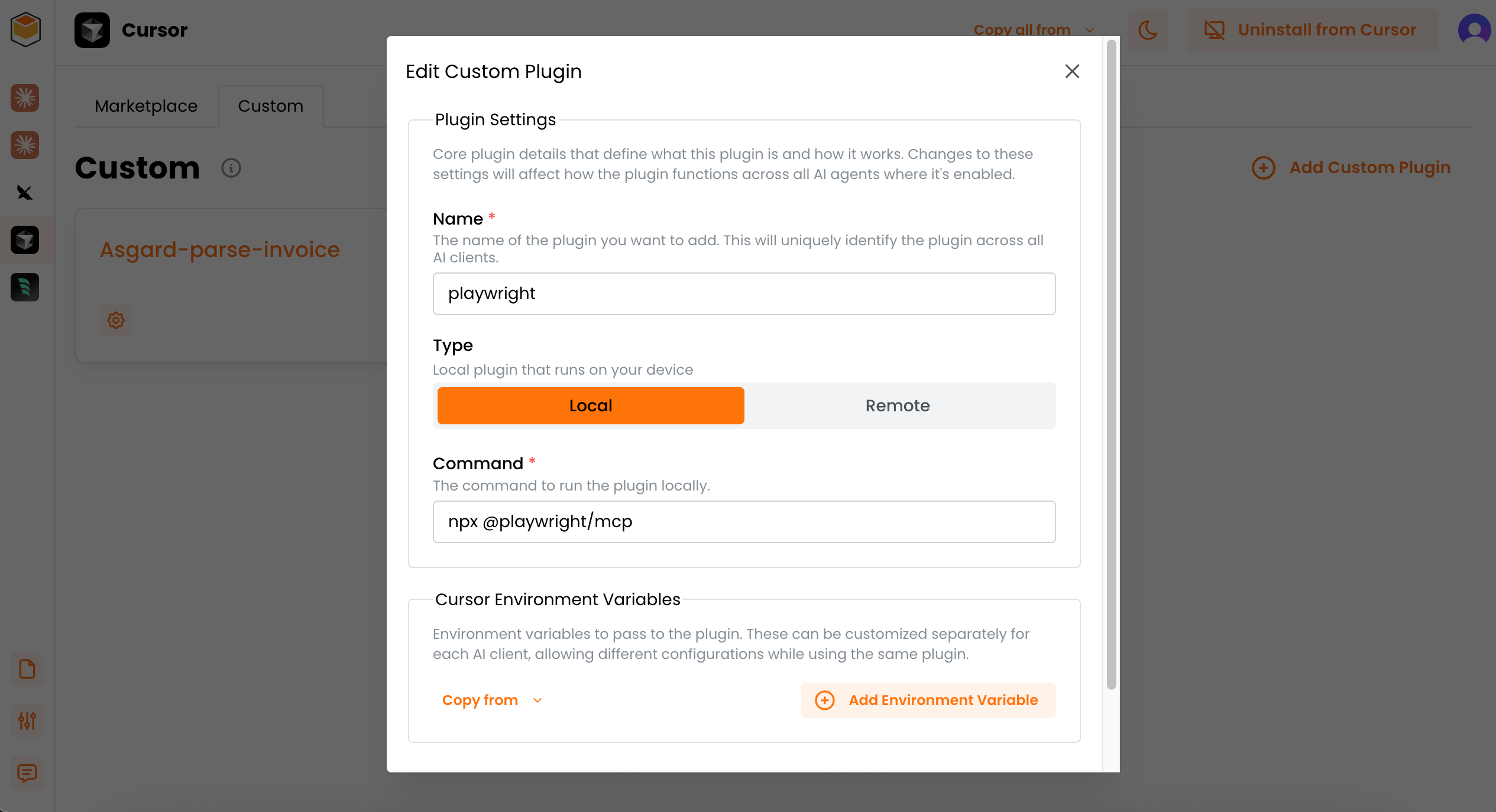Click the info icon beside Custom heading
The height and width of the screenshot is (812, 1496).
click(231, 168)
